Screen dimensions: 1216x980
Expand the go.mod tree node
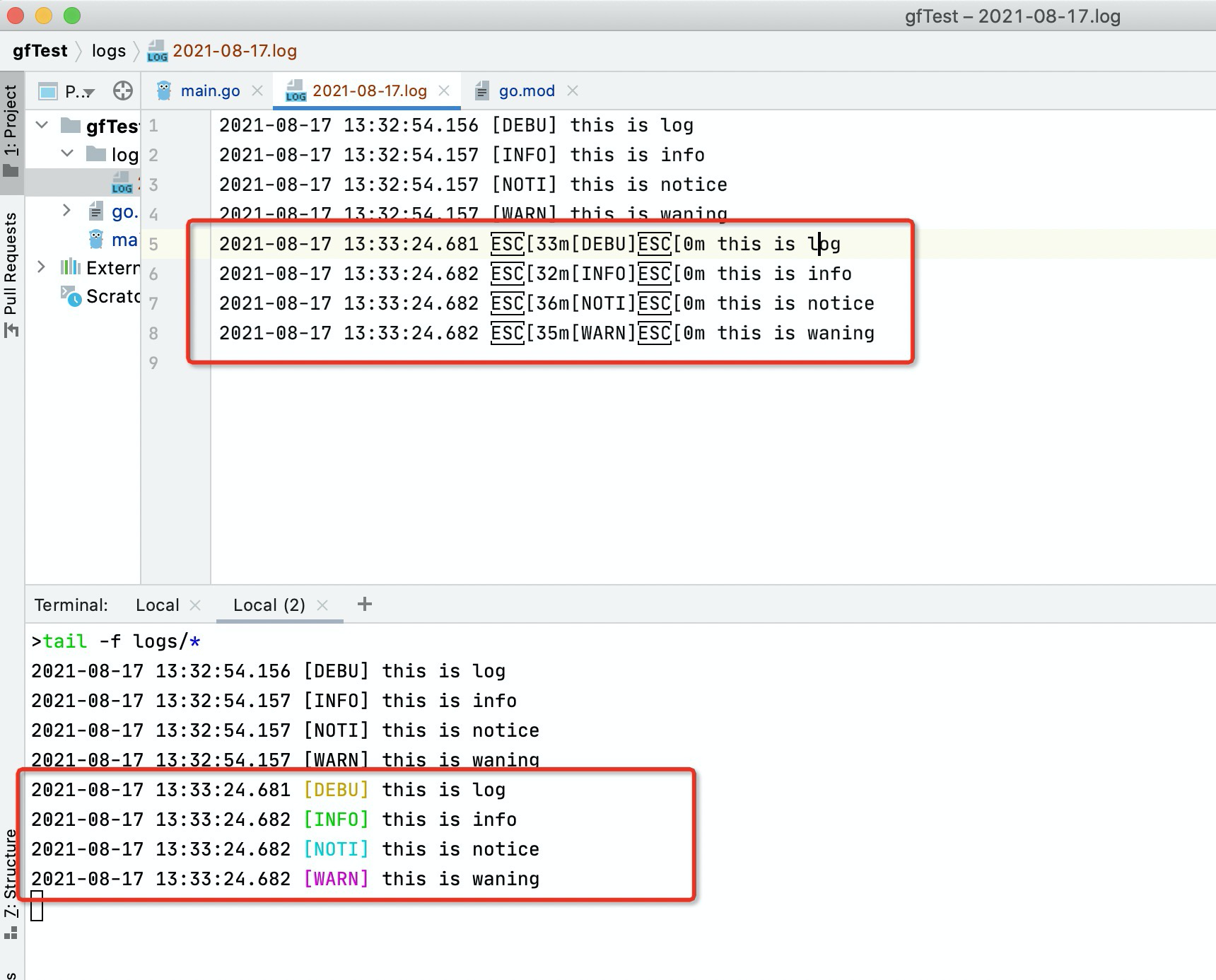(x=66, y=211)
